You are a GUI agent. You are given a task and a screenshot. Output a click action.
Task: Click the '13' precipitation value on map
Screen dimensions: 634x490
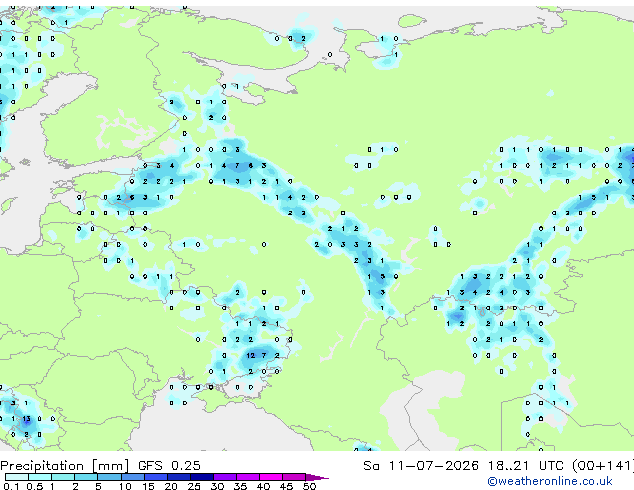click(x=26, y=419)
